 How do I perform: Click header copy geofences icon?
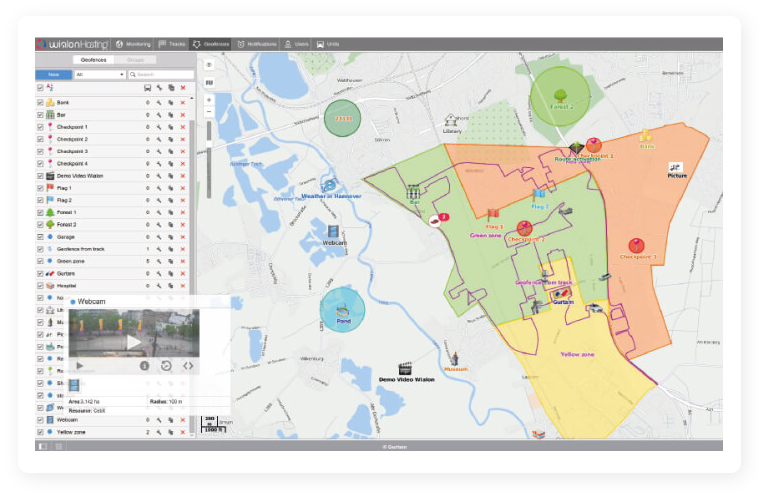tap(171, 88)
